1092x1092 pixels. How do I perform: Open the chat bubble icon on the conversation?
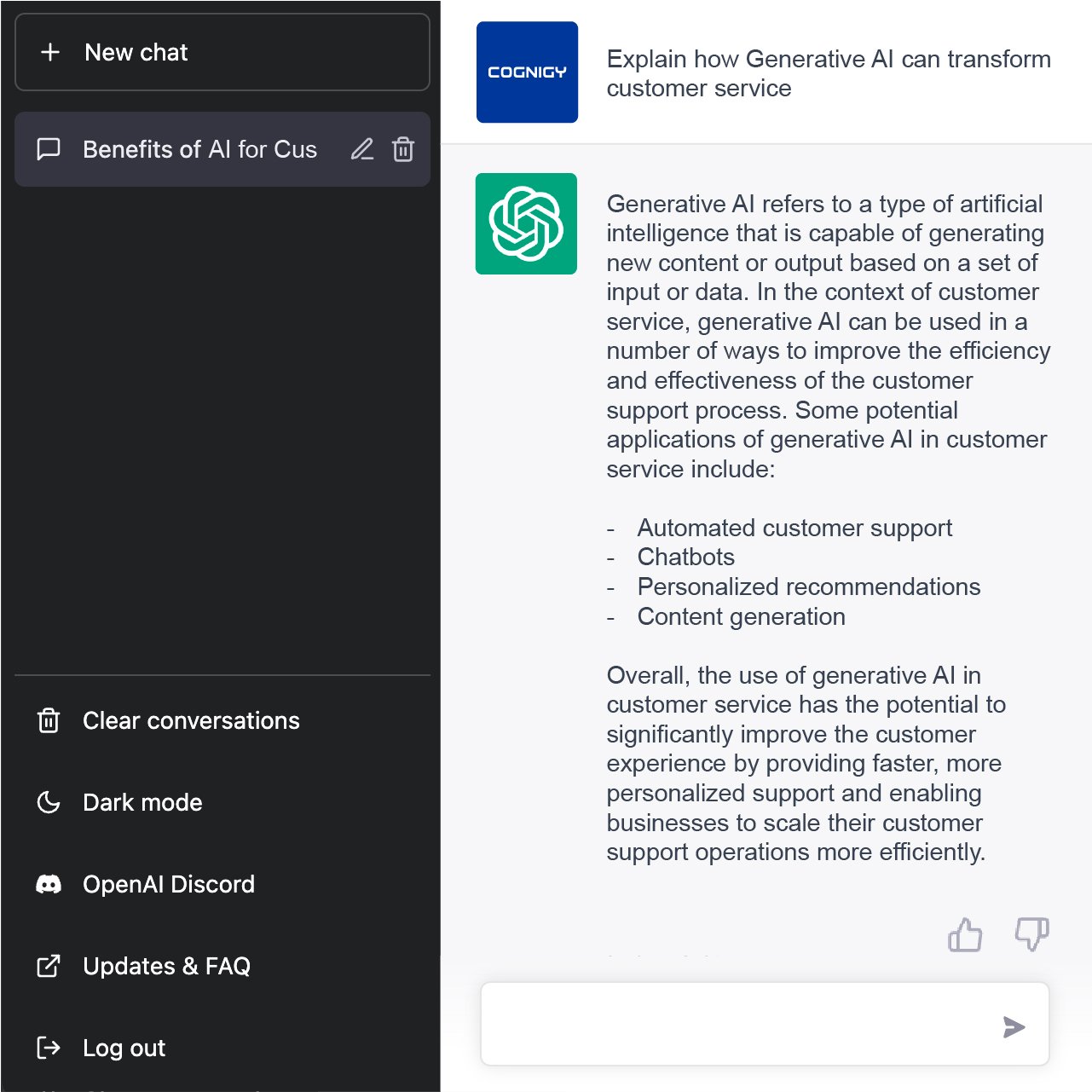pos(49,149)
